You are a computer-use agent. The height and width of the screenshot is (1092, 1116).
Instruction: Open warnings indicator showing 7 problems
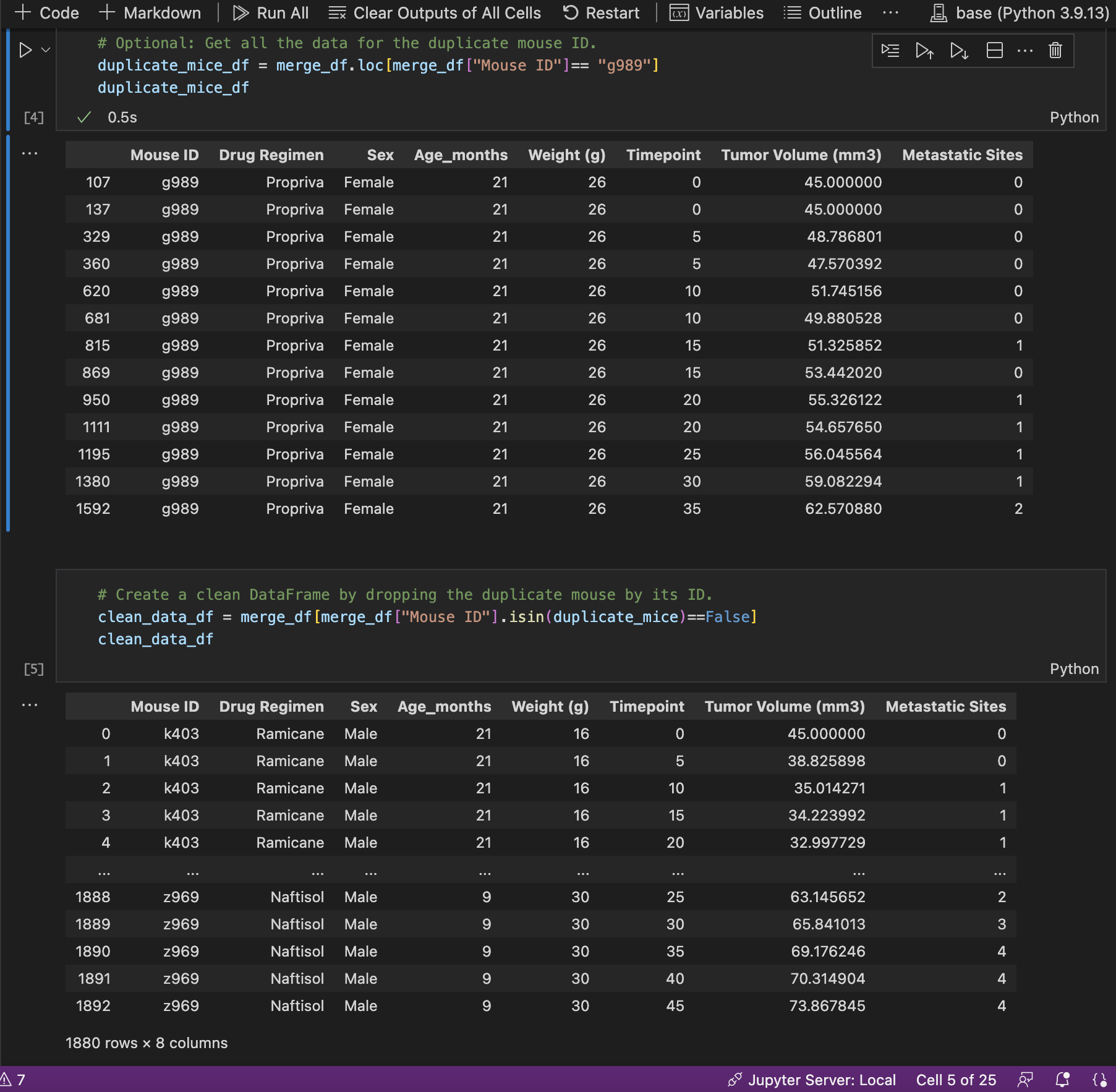click(x=13, y=1080)
